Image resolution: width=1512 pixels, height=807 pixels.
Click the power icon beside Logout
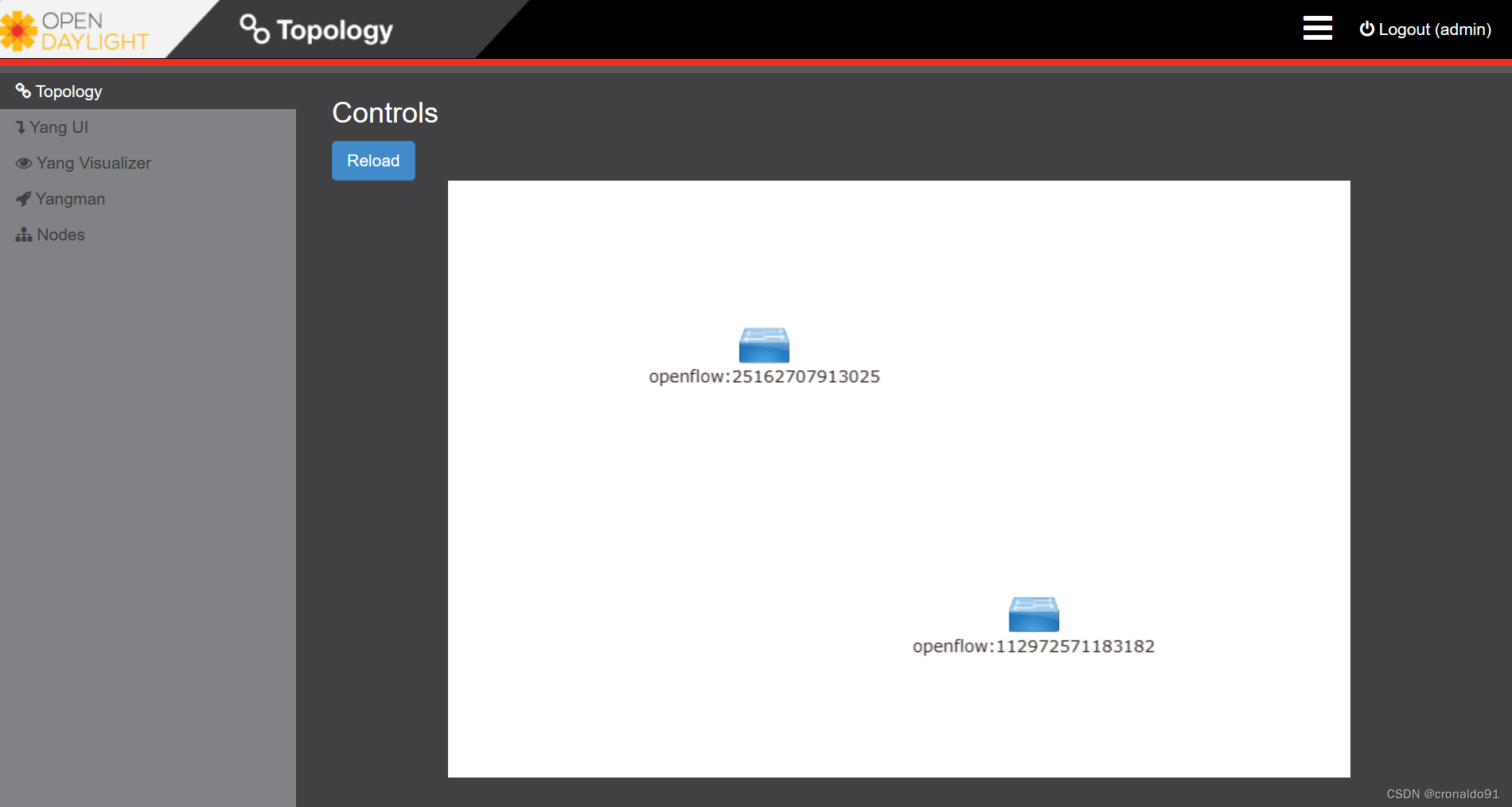pos(1367,29)
